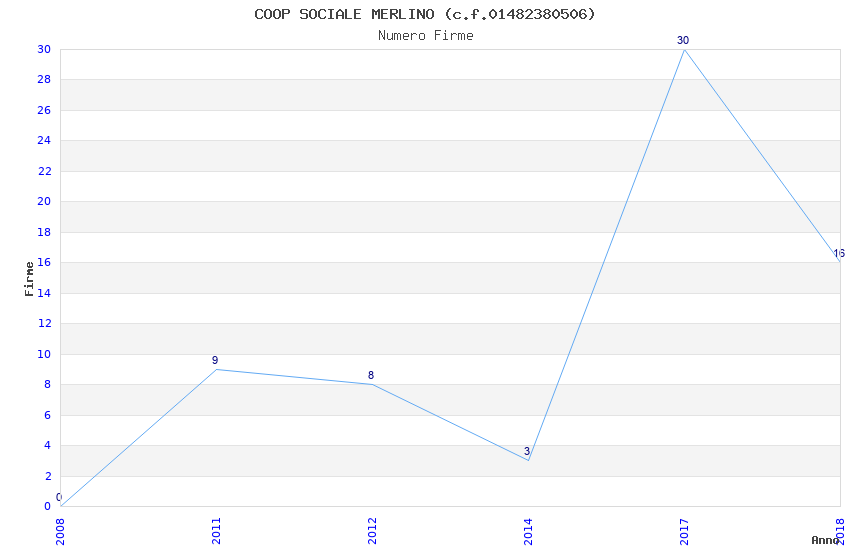
Task: Click the 2008 data label 0 above the line start
Action: coord(59,497)
